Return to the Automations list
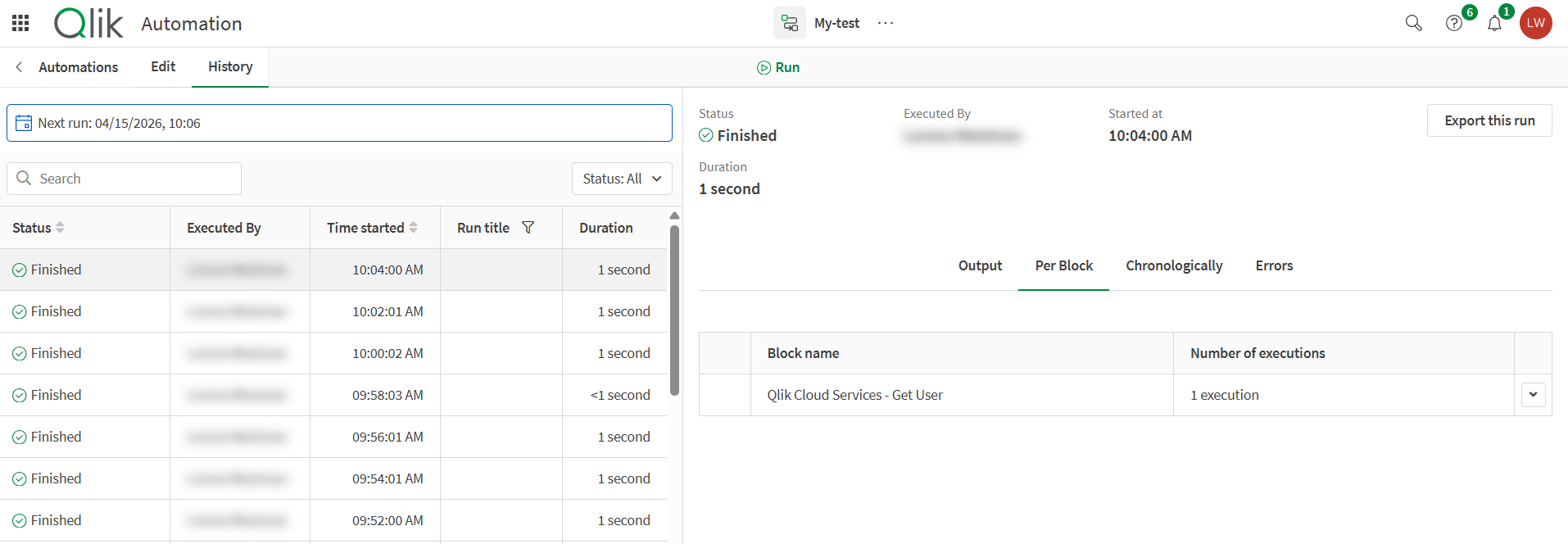Viewport: 1568px width, 544px height. (79, 67)
